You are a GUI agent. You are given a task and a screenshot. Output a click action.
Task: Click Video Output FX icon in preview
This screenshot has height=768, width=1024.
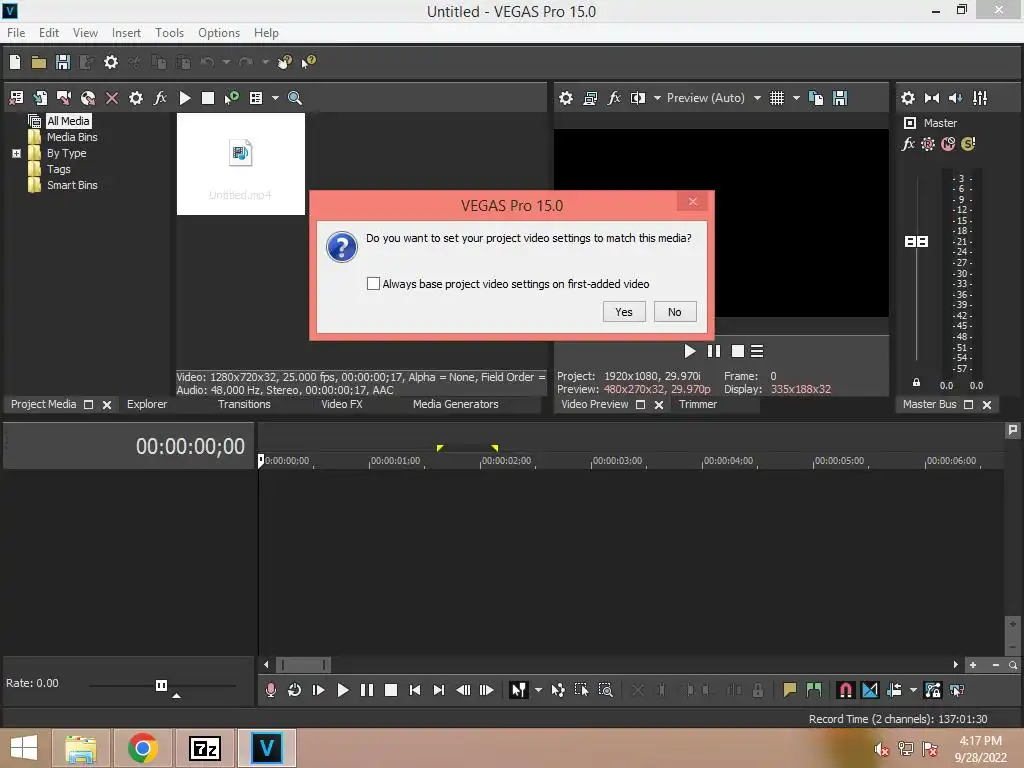(614, 98)
